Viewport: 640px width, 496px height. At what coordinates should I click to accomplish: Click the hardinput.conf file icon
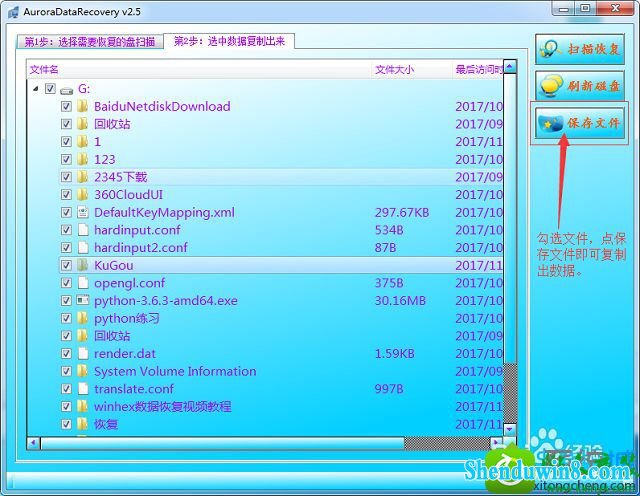pos(83,230)
